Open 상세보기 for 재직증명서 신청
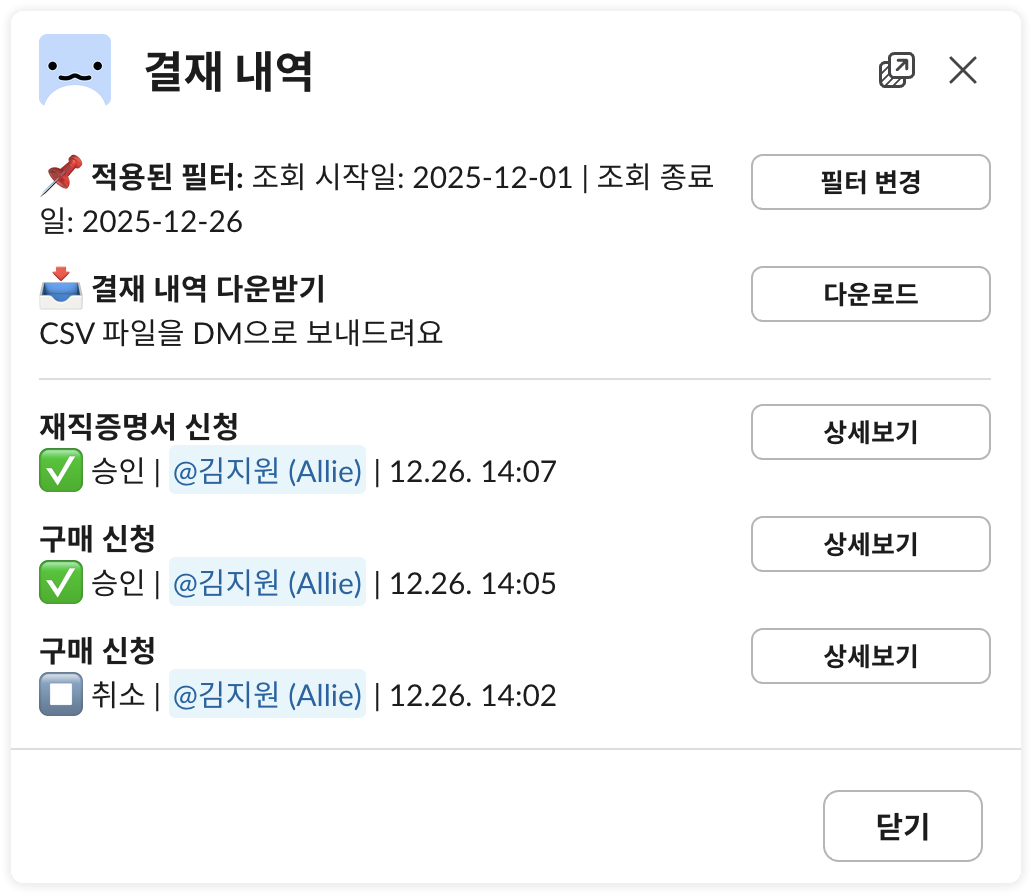The width and height of the screenshot is (1032, 894). (x=871, y=432)
